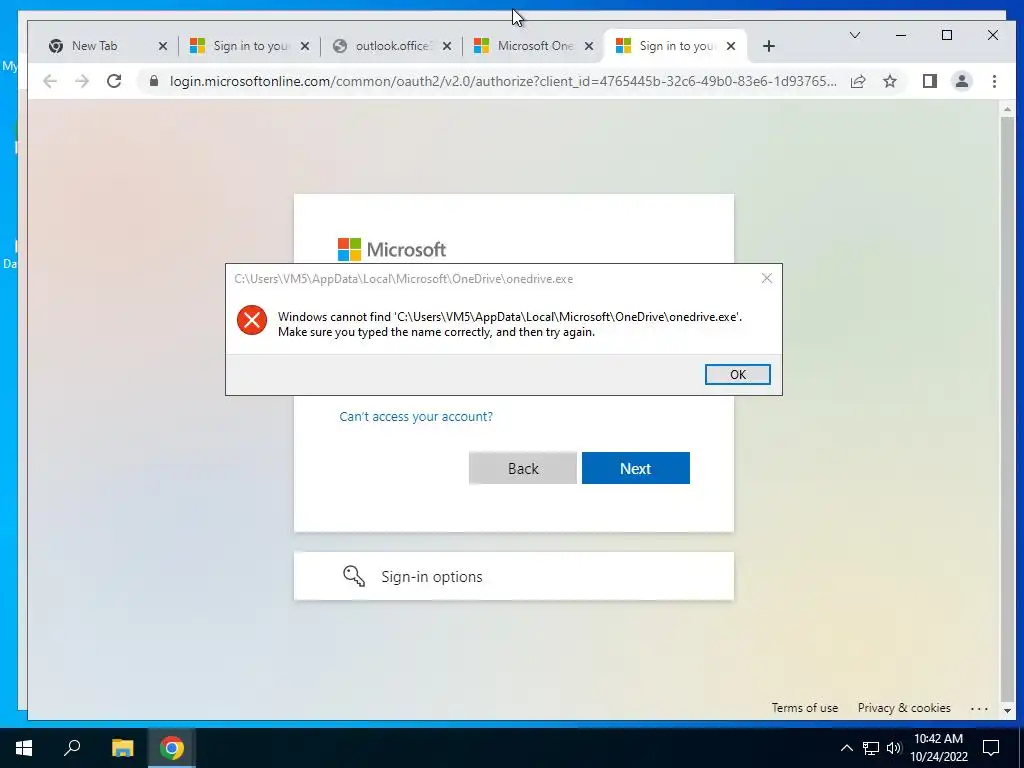Open the footer more options ellipsis

click(x=979, y=709)
